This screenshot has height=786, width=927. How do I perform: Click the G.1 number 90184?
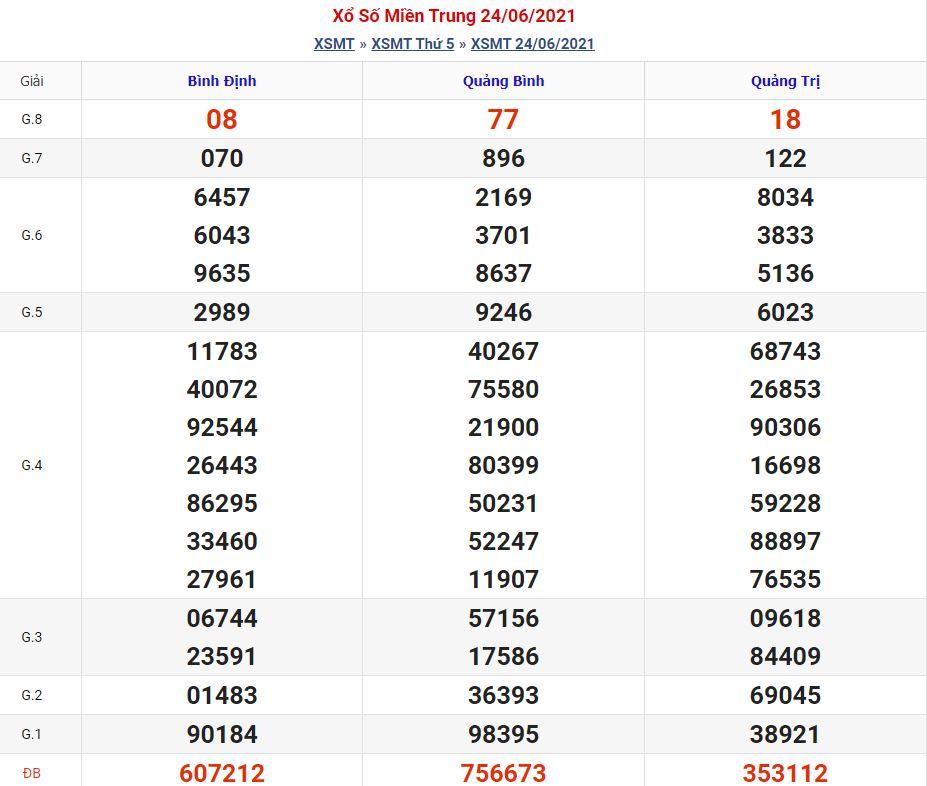coord(222,734)
